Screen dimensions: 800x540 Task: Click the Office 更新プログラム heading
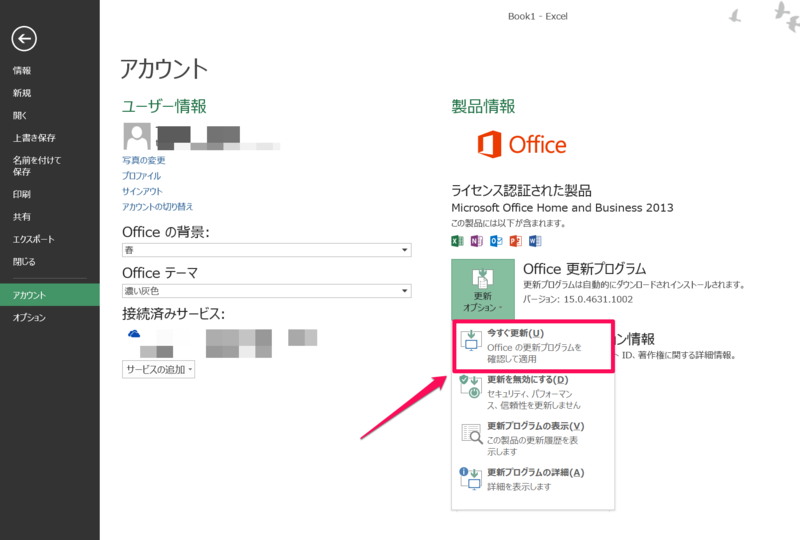point(585,268)
